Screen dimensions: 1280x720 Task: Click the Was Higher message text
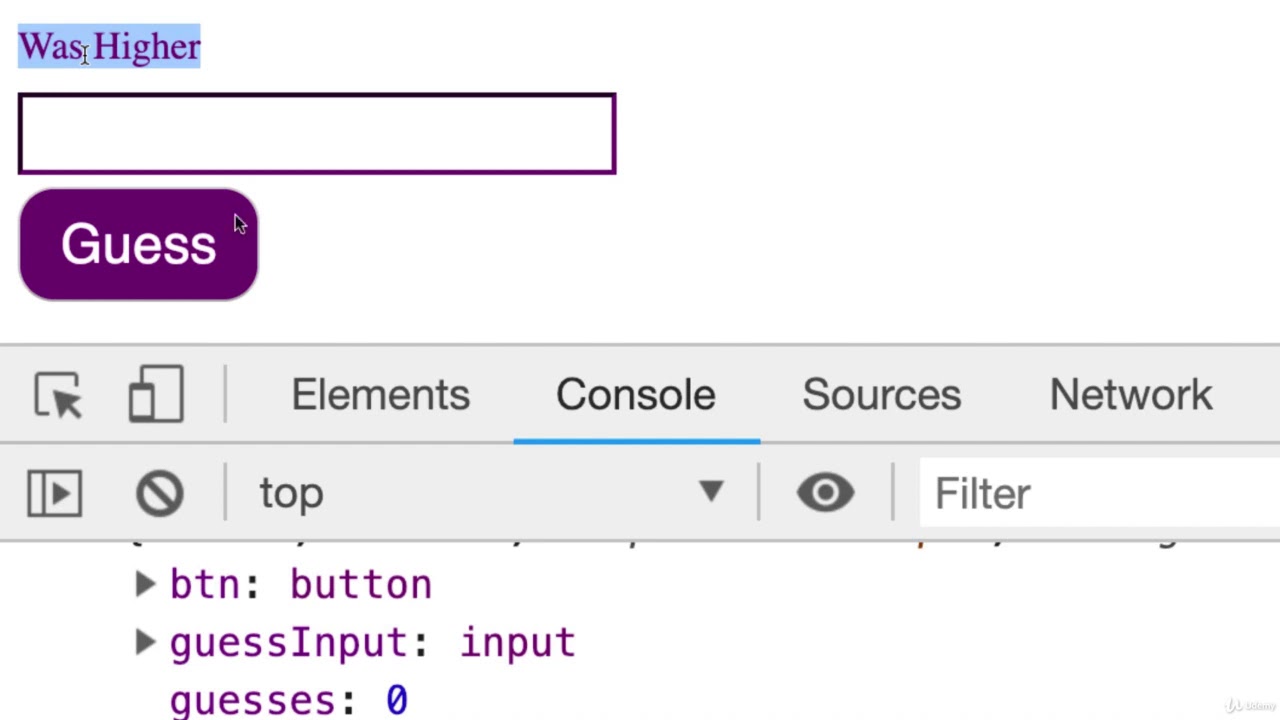click(x=110, y=46)
